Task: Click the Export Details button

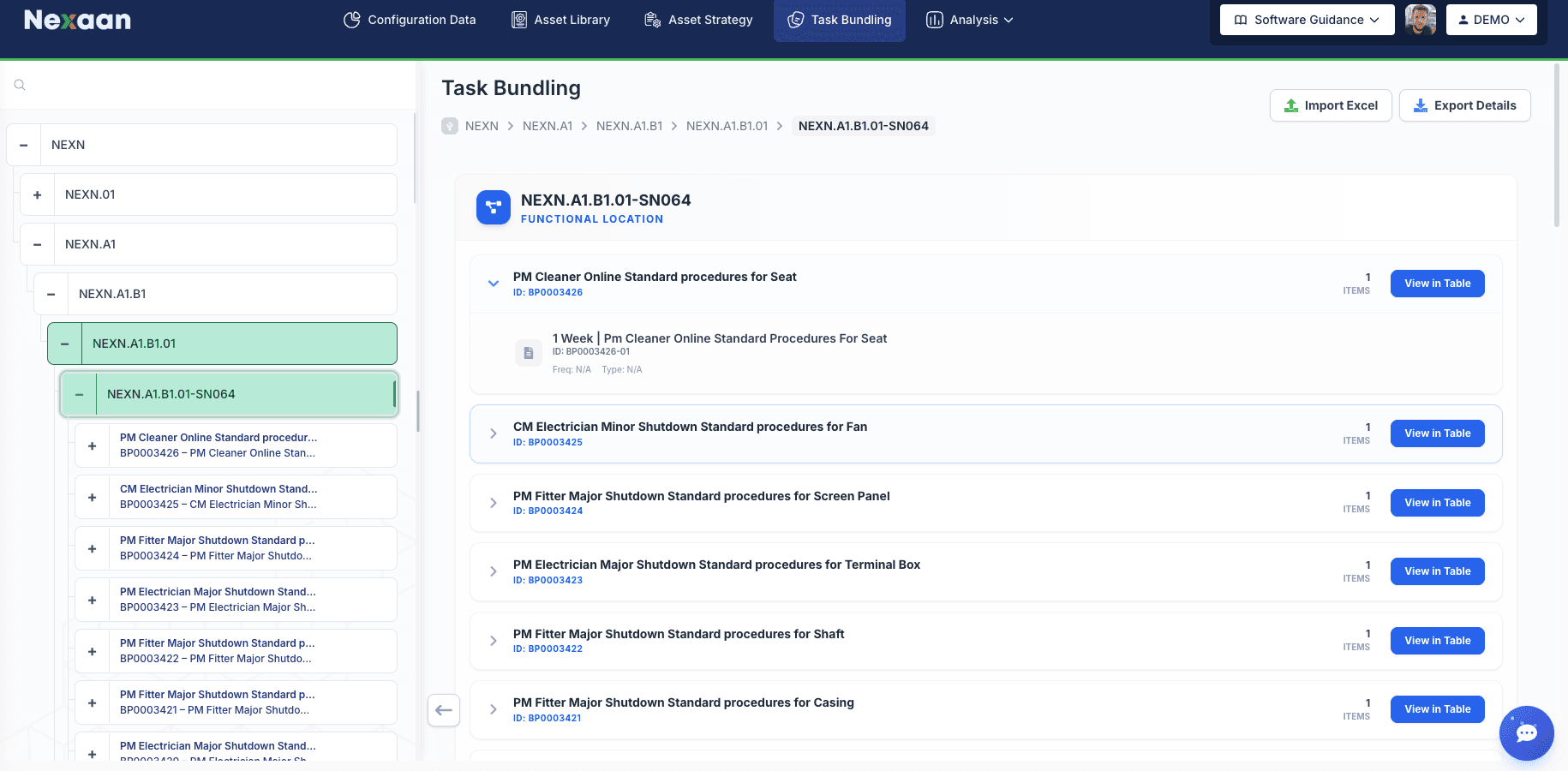Action: pyautogui.click(x=1465, y=105)
